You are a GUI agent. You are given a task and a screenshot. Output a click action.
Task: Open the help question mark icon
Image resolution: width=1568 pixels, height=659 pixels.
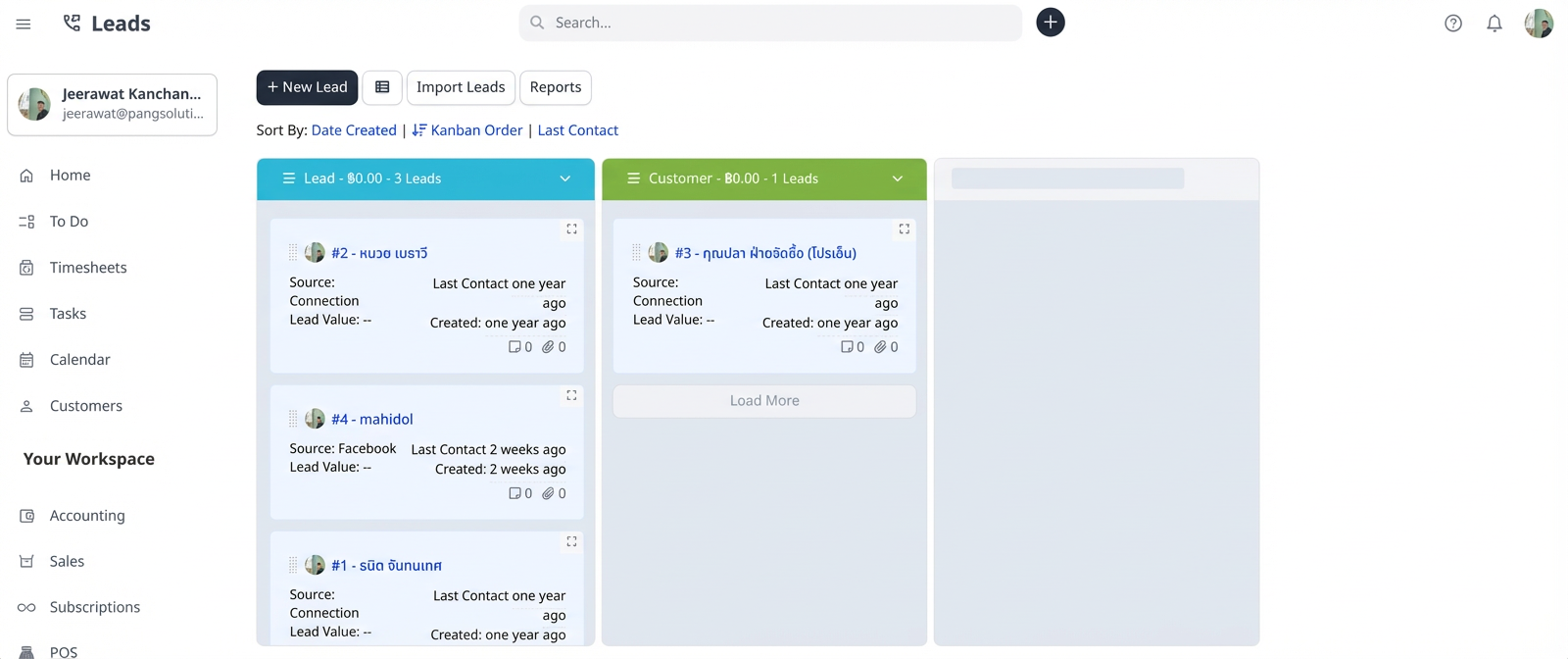(x=1453, y=24)
